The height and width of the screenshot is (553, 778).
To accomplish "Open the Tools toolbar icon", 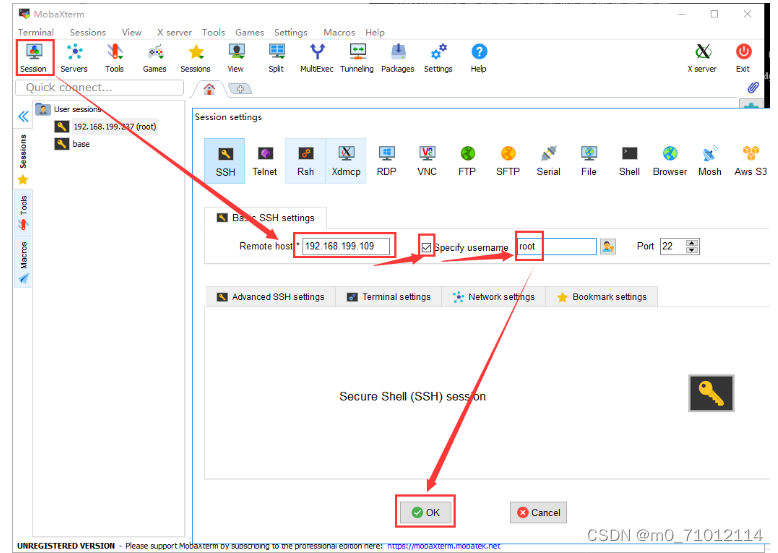I will click(114, 58).
